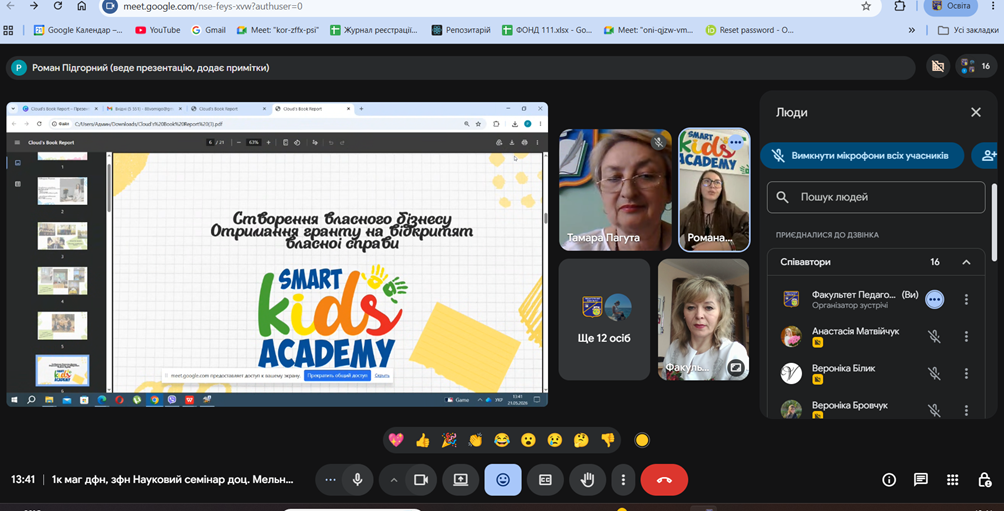Send the crying face reaction

[555, 440]
